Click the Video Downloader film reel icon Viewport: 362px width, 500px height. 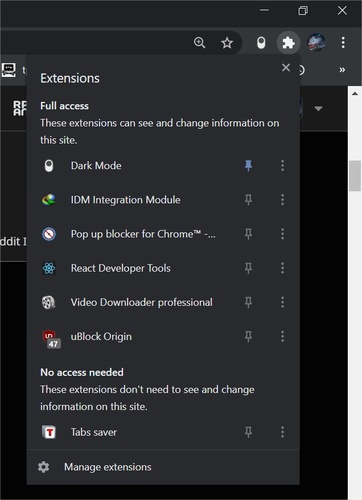click(49, 302)
